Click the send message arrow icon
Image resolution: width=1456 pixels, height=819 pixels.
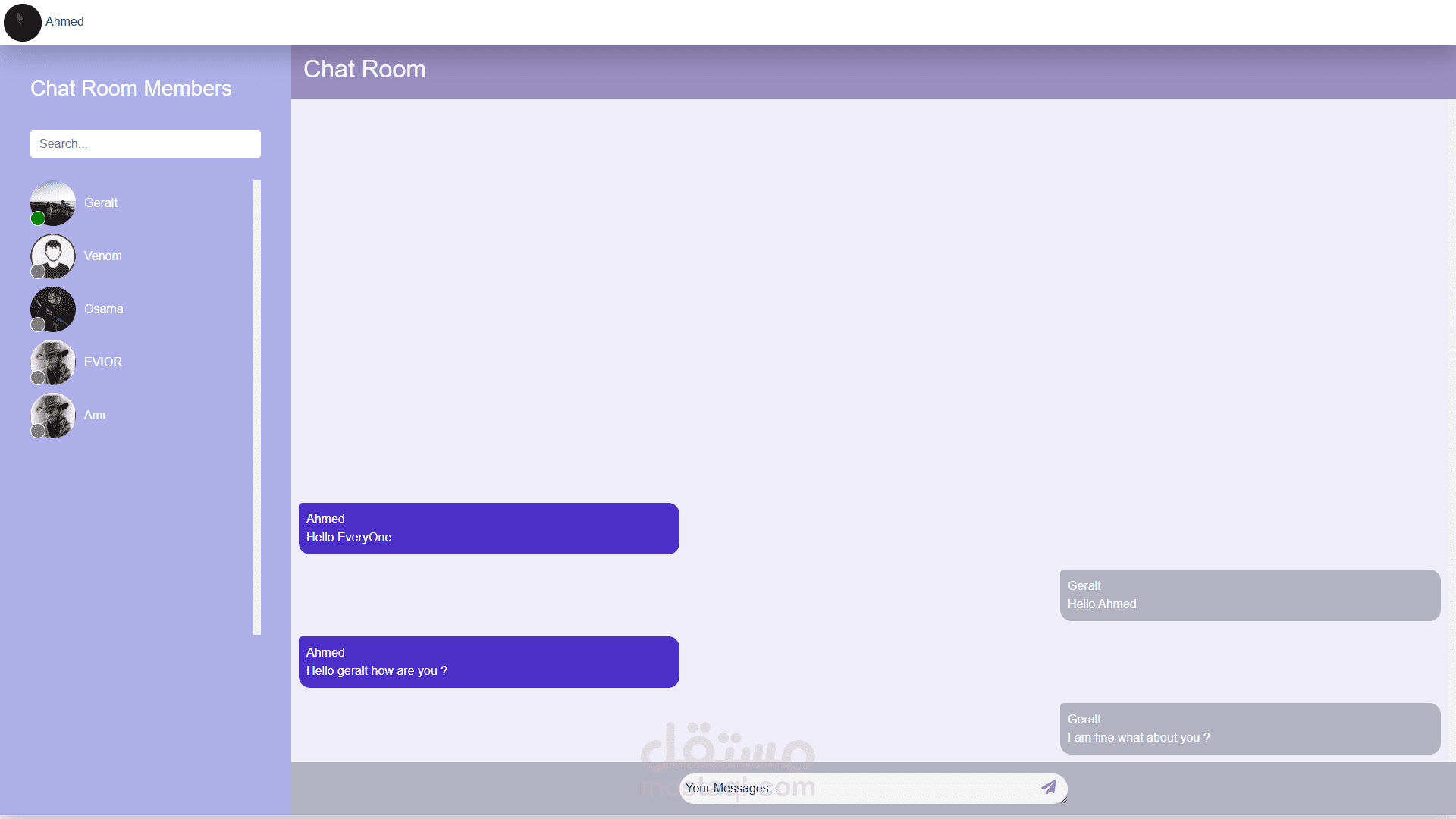1049,788
